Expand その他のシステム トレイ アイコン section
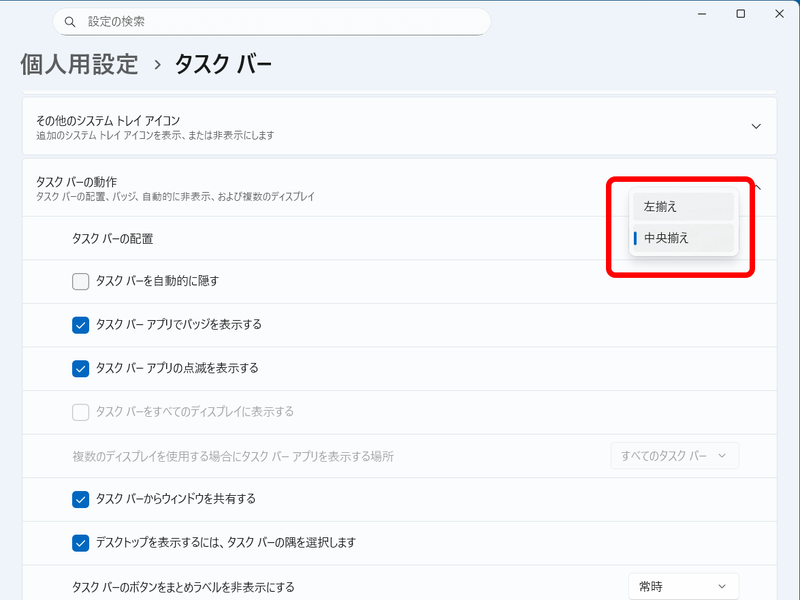800x600 pixels. (757, 127)
